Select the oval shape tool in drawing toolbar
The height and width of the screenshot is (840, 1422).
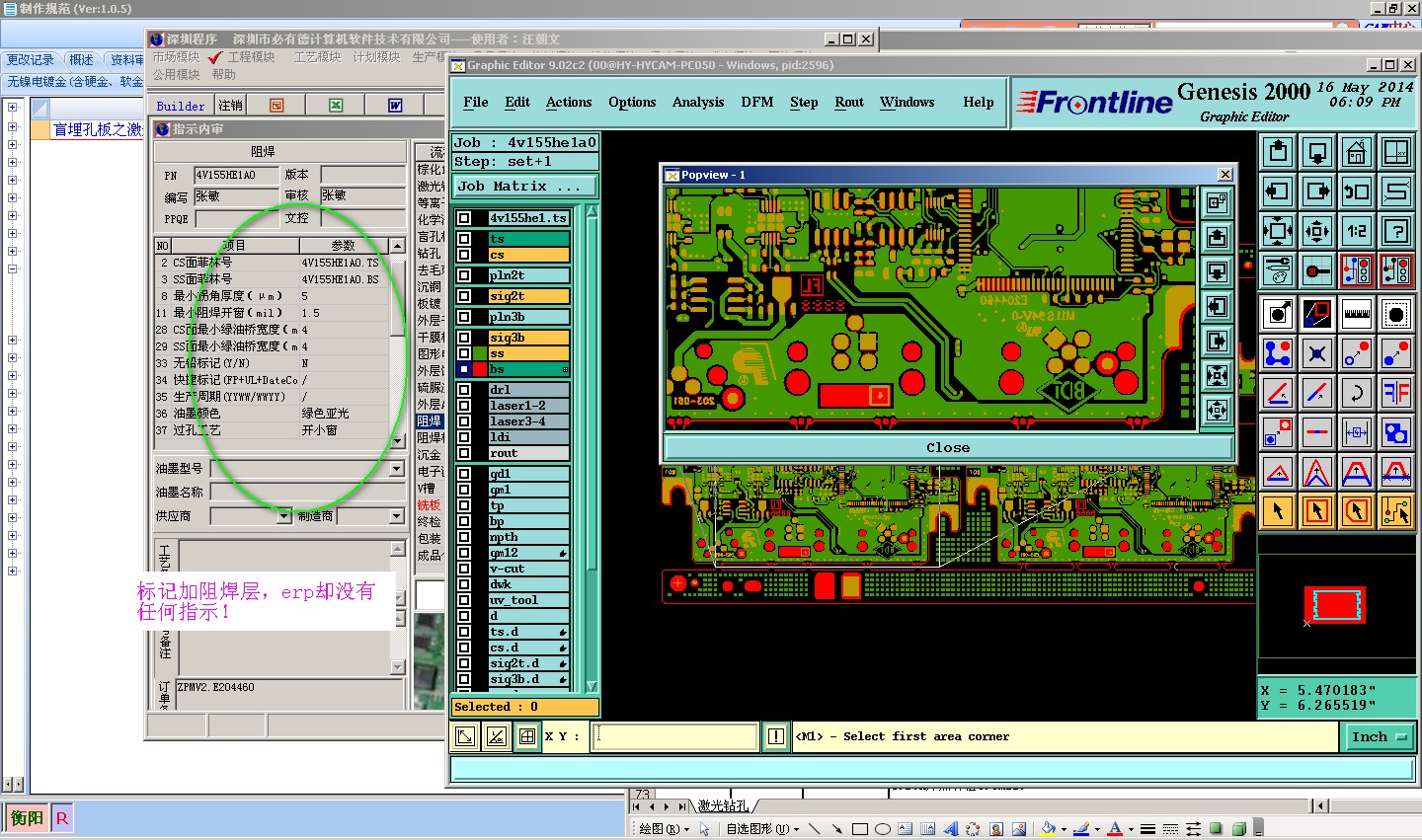[x=883, y=829]
